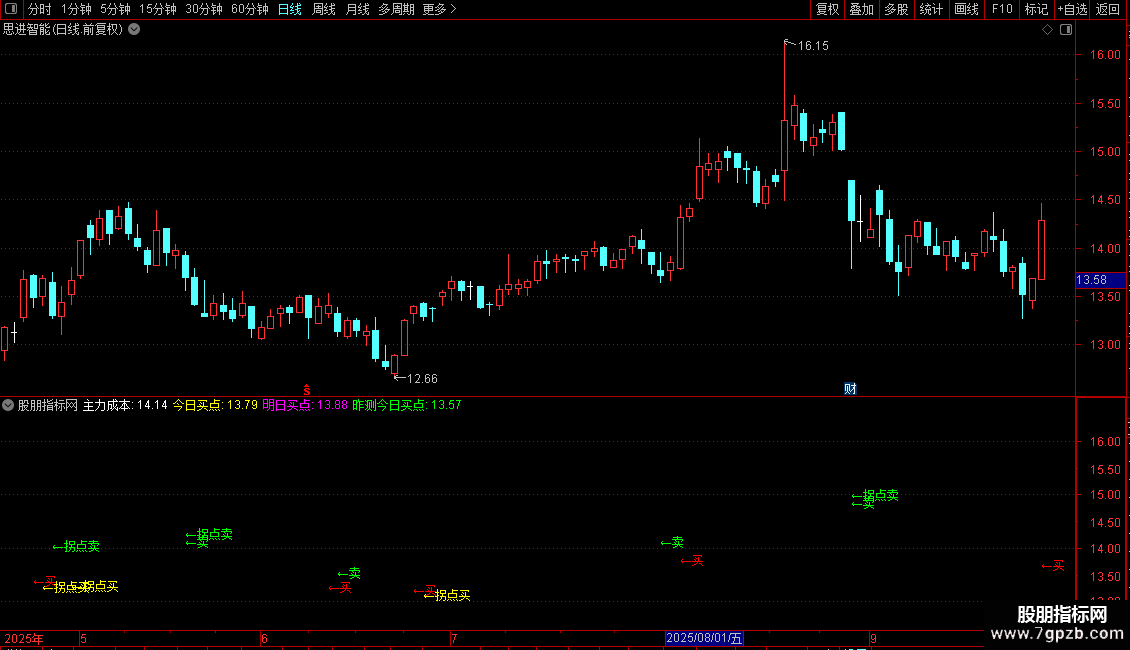Click month 5 on time axis
Image resolution: width=1130 pixels, height=650 pixels.
tap(84, 639)
